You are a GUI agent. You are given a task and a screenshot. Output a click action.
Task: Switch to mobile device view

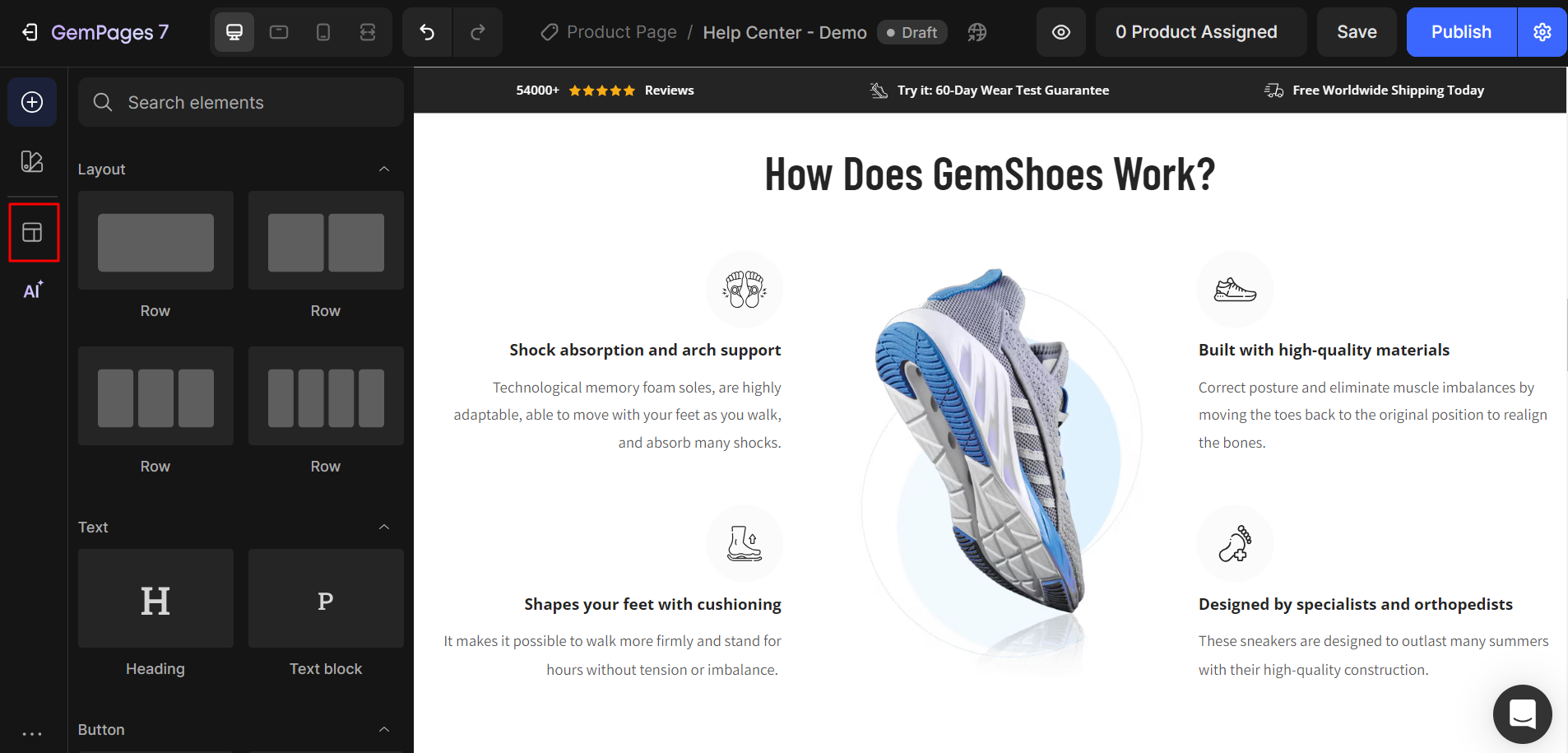(x=323, y=32)
